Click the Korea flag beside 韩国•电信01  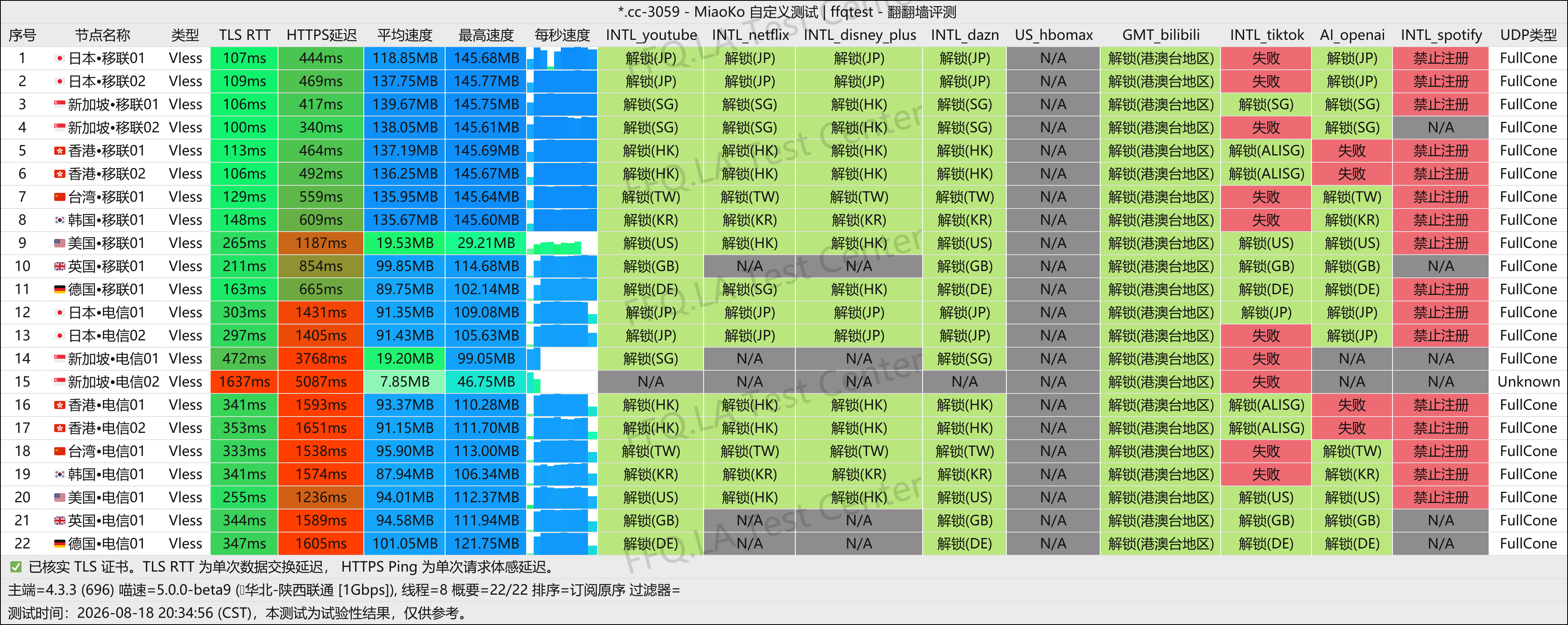pyautogui.click(x=60, y=474)
